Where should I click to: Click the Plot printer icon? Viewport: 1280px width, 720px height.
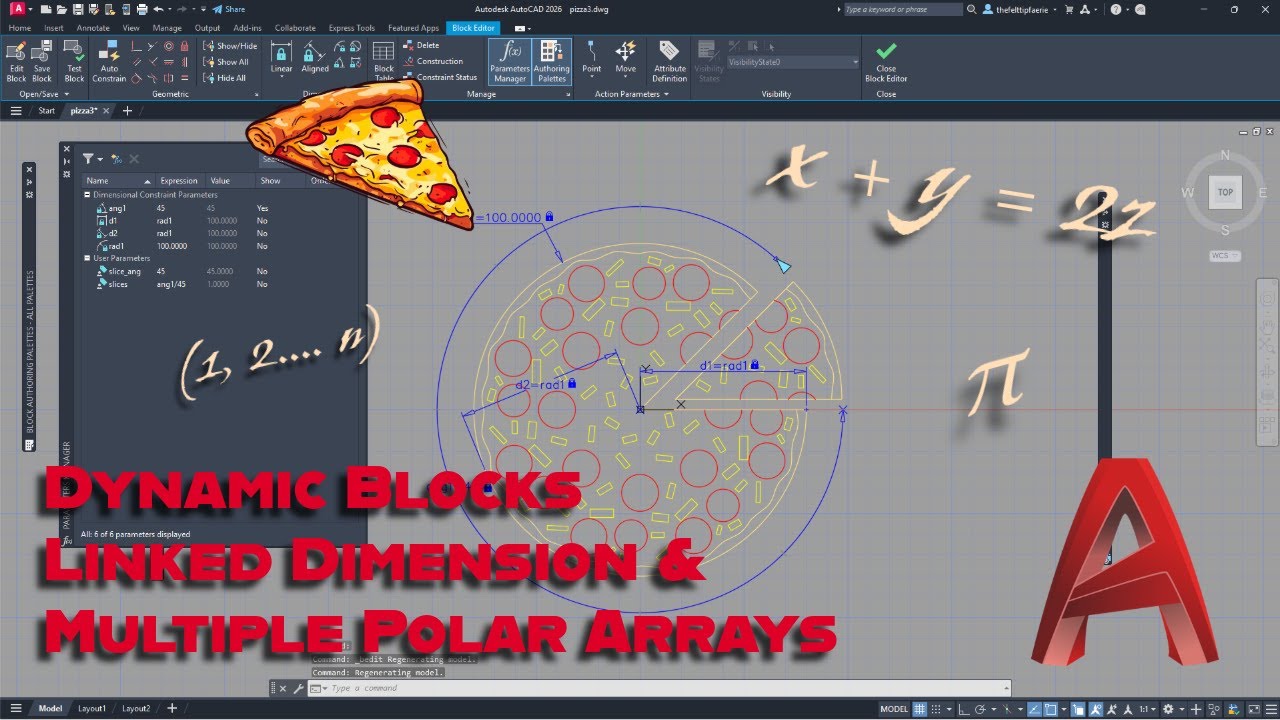click(x=142, y=9)
